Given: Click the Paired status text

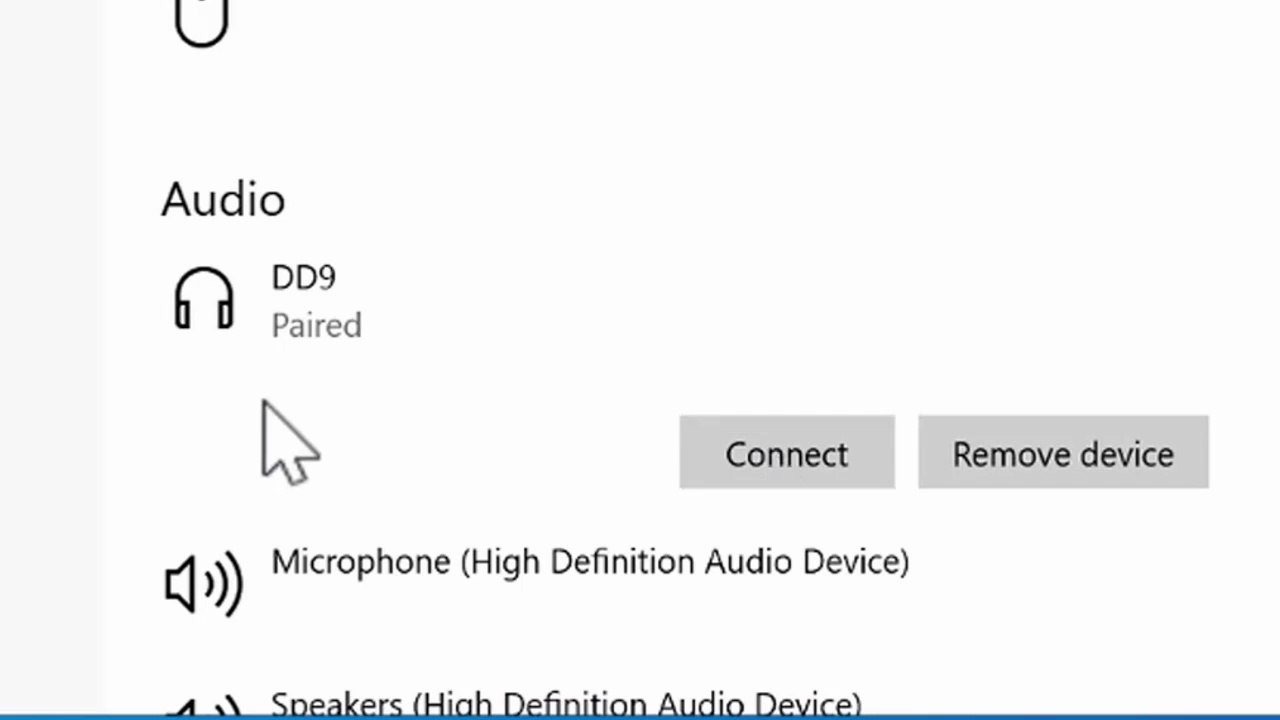Looking at the screenshot, I should (316, 325).
